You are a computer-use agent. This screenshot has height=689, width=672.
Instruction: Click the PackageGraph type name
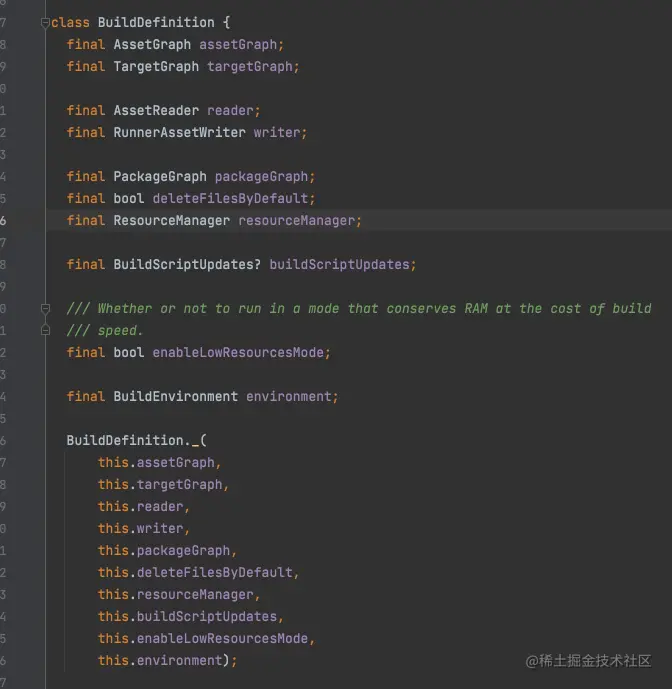coord(160,176)
